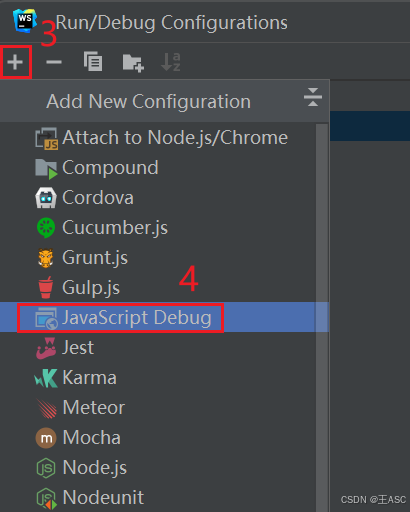
Task: Click the WebStorm logo in title bar
Action: (25, 21)
